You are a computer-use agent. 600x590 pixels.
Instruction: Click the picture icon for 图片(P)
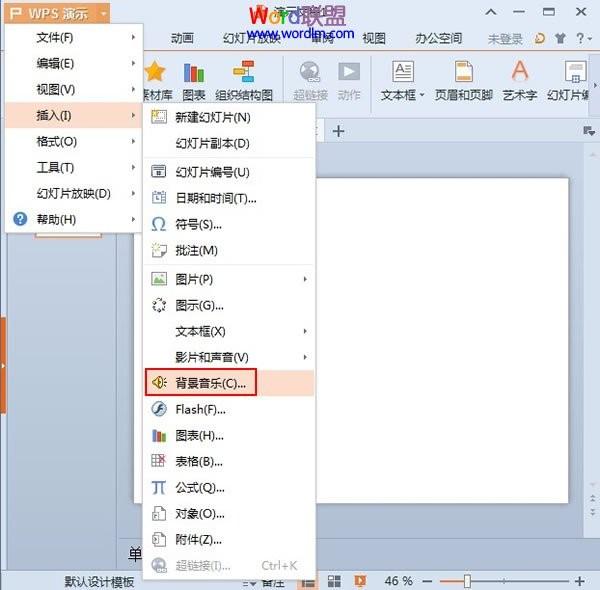coord(159,279)
